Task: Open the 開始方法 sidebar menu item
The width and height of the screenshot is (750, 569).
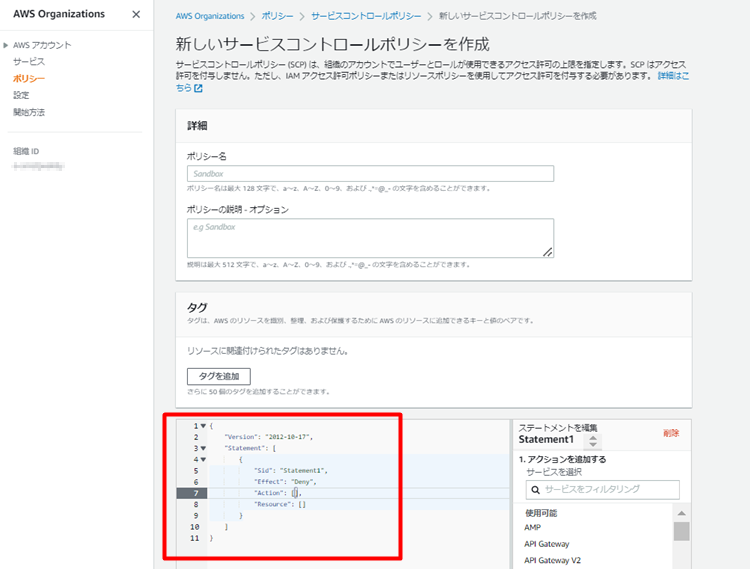Action: pos(29,112)
